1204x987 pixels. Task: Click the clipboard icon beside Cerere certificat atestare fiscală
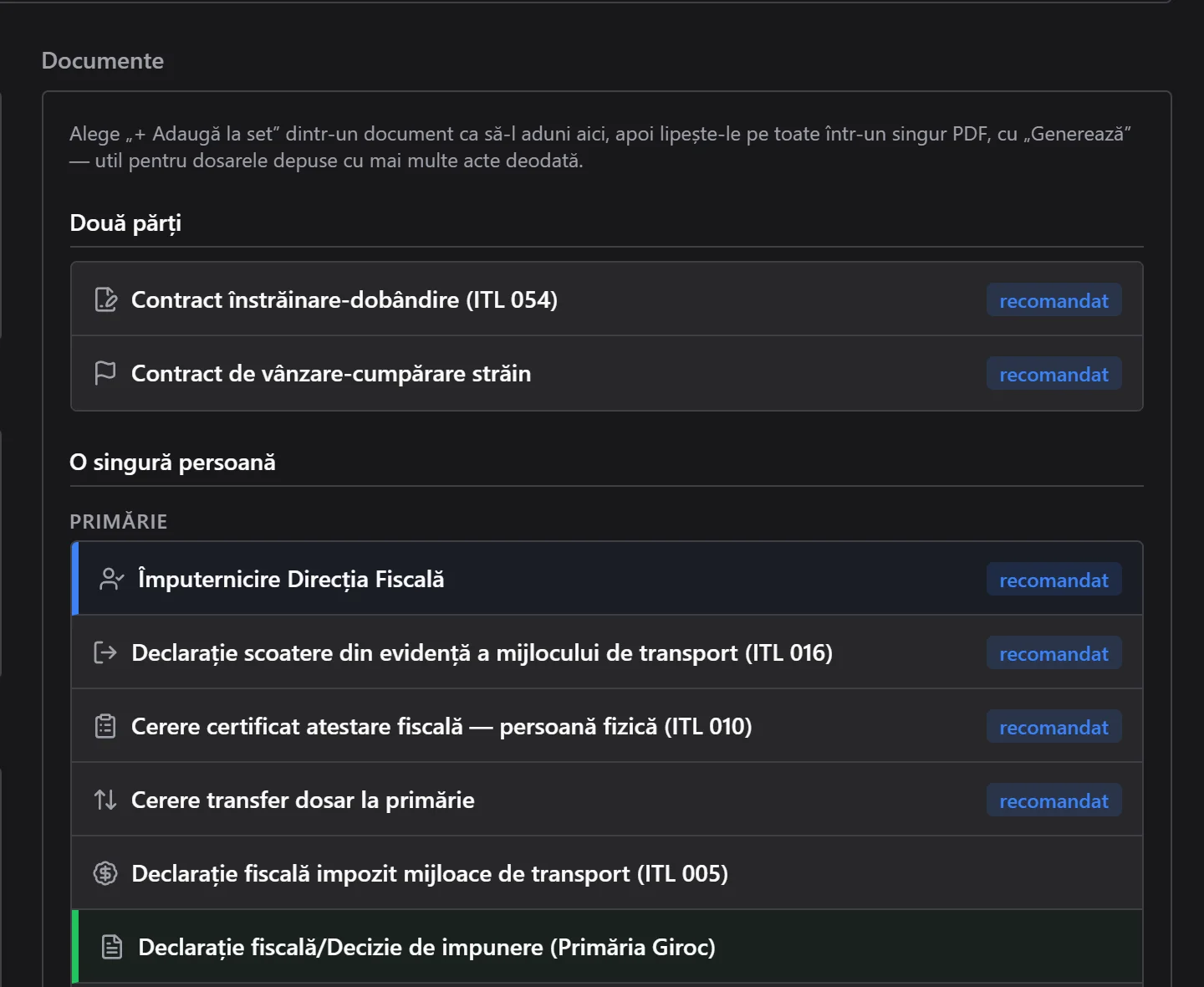[105, 726]
